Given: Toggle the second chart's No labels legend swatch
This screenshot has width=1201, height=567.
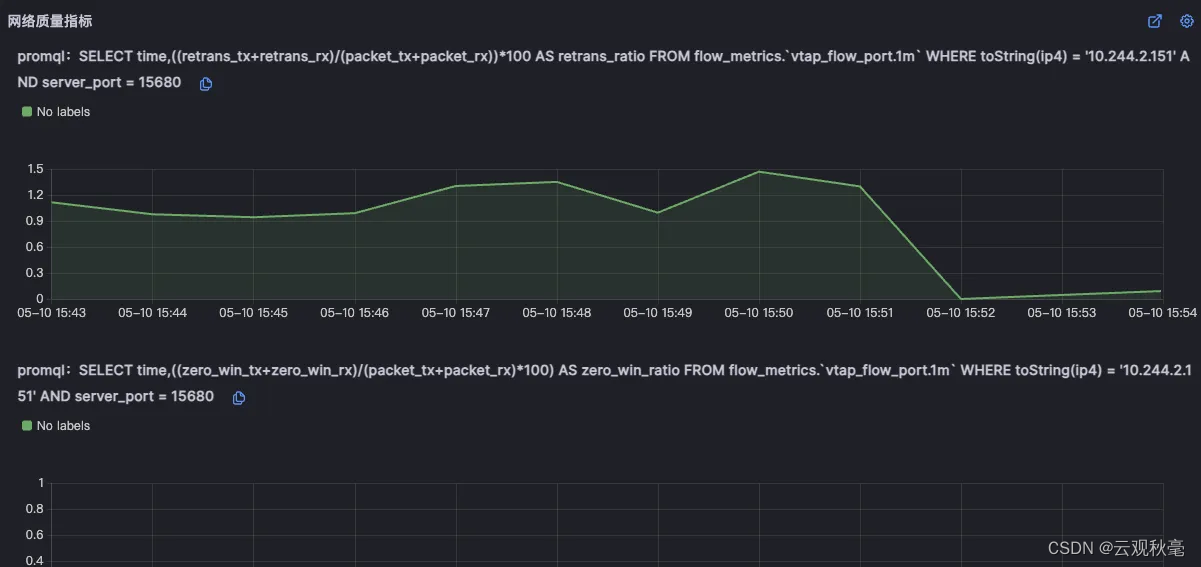Looking at the screenshot, I should click(x=27, y=426).
